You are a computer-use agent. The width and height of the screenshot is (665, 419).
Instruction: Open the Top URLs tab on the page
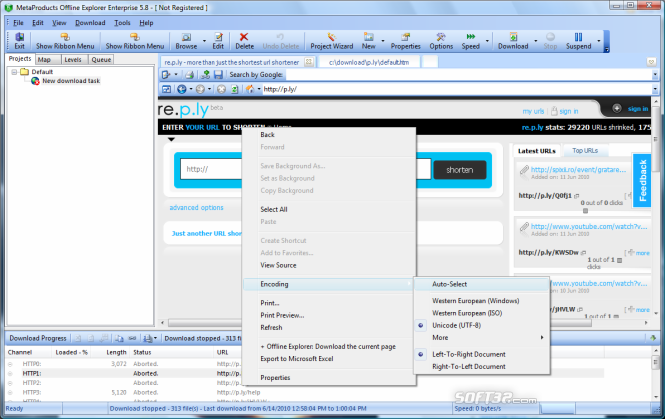click(585, 151)
